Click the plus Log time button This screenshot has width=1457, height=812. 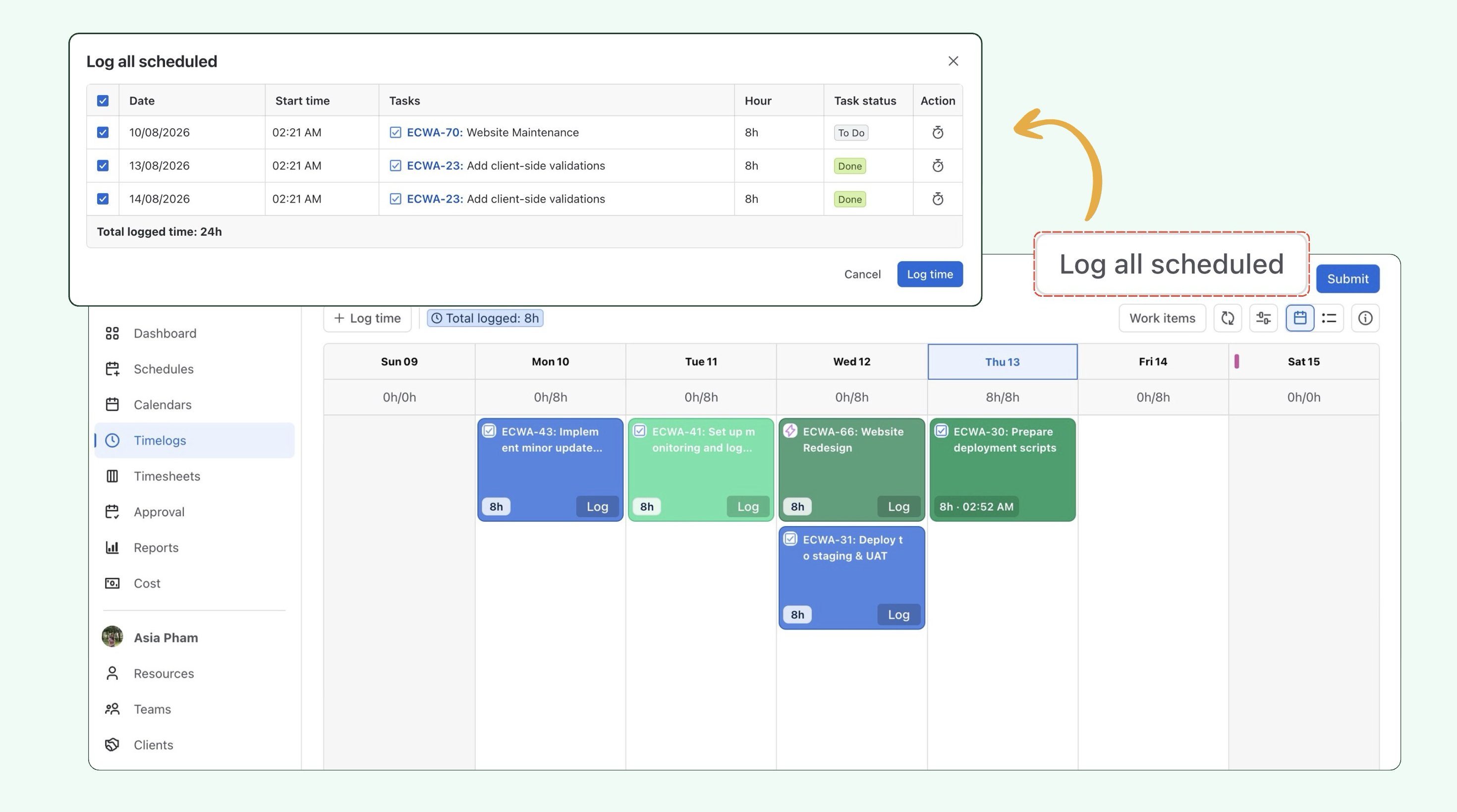tap(367, 319)
